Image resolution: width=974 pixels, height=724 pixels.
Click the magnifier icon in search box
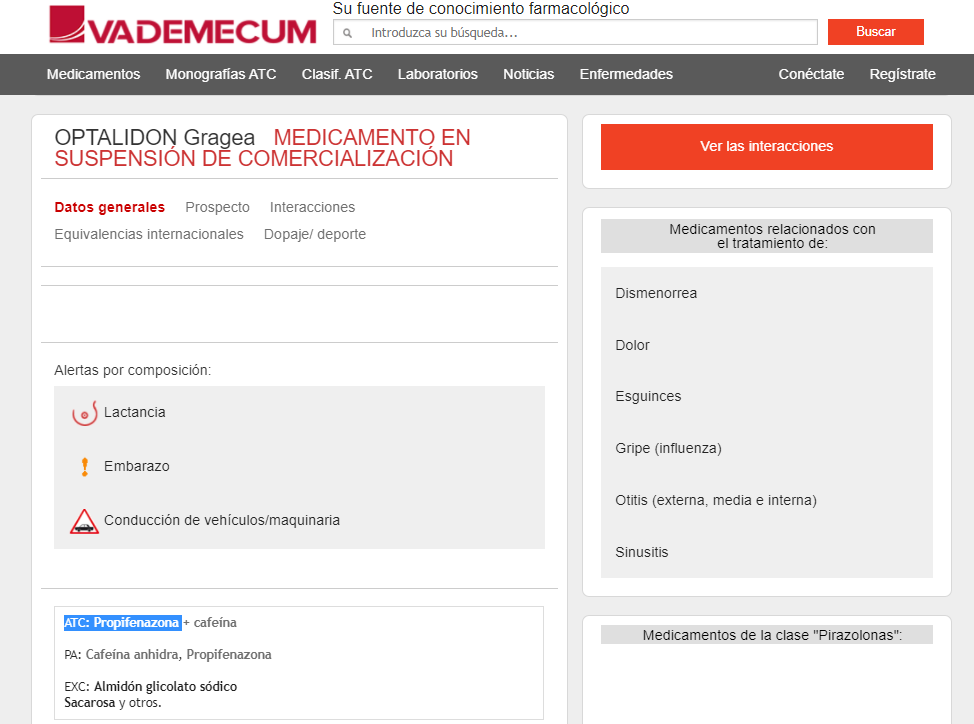348,33
